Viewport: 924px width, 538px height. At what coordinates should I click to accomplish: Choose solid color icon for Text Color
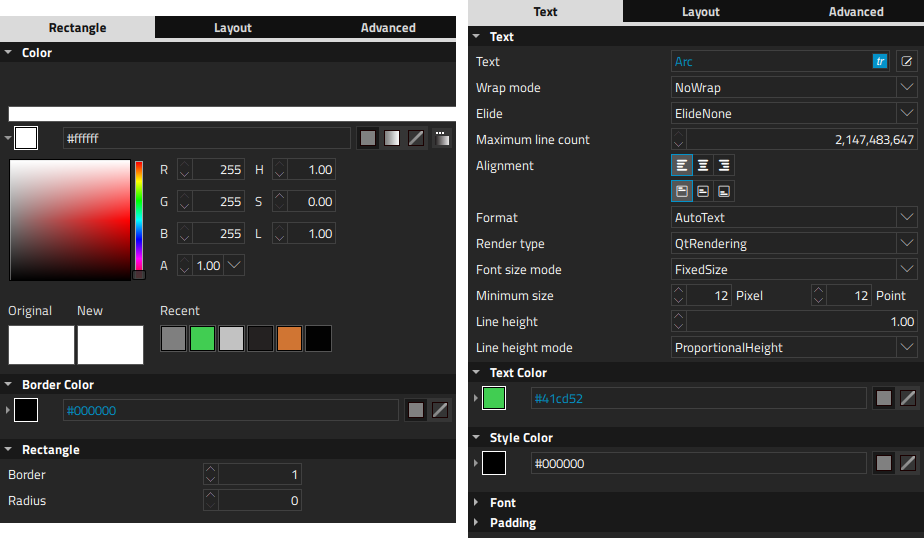coord(883,398)
